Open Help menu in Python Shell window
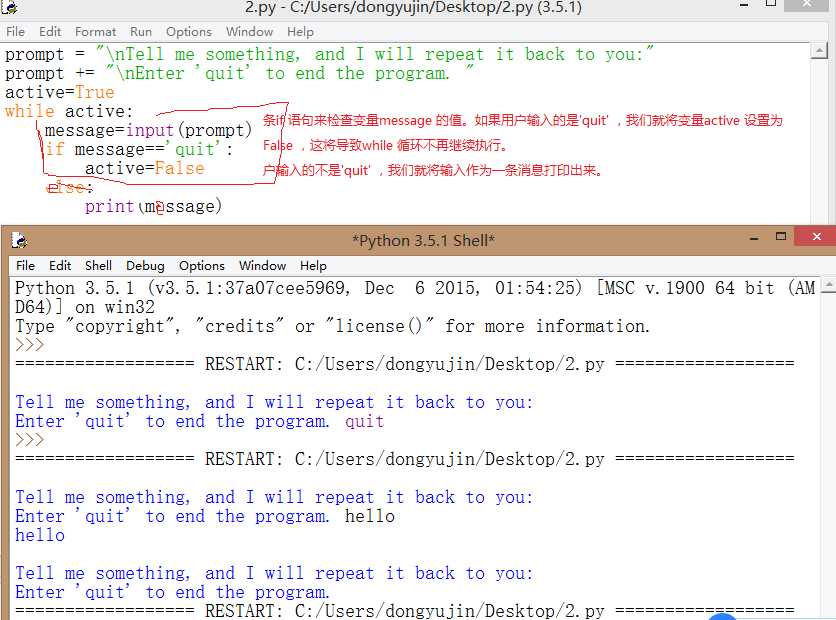 313,265
